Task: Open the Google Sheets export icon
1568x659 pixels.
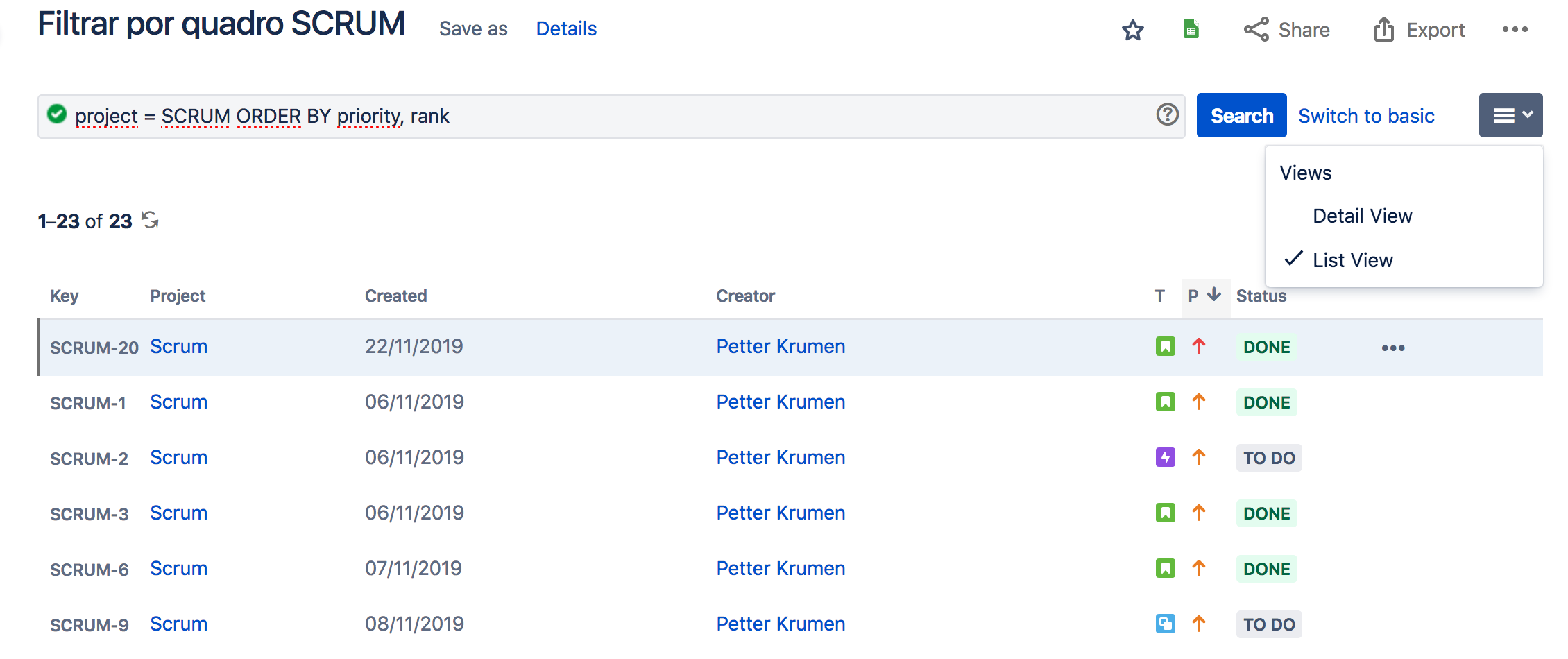Action: click(x=1191, y=29)
